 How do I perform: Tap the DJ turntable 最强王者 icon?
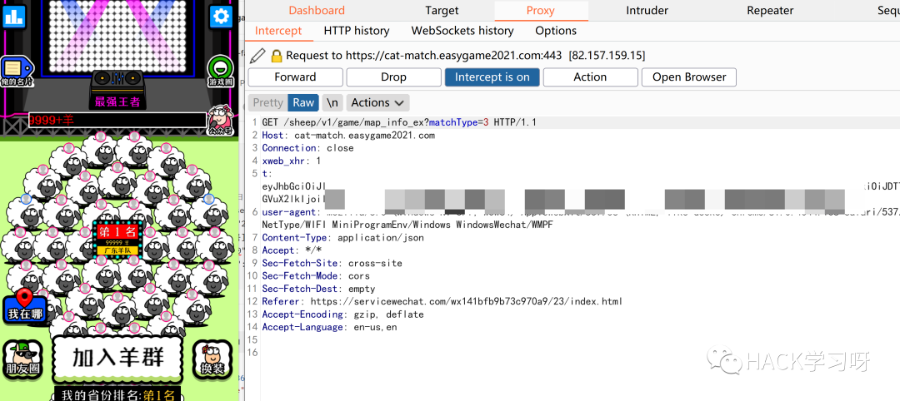[117, 90]
